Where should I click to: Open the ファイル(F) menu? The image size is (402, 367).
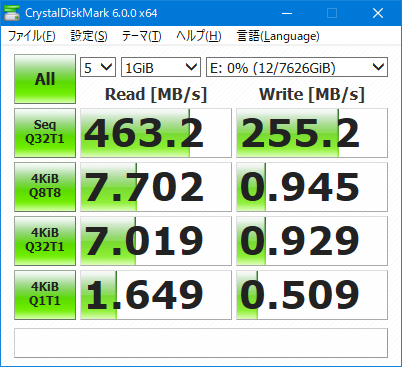31,36
